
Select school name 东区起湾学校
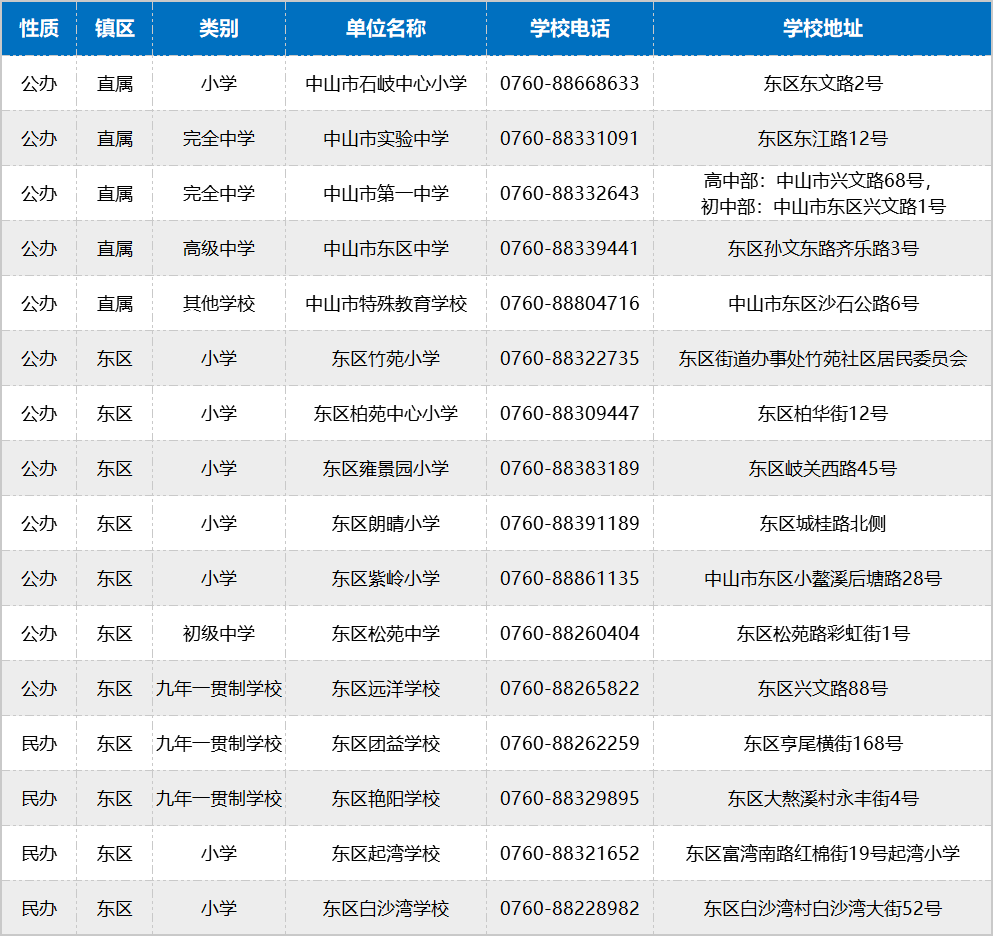coord(386,855)
